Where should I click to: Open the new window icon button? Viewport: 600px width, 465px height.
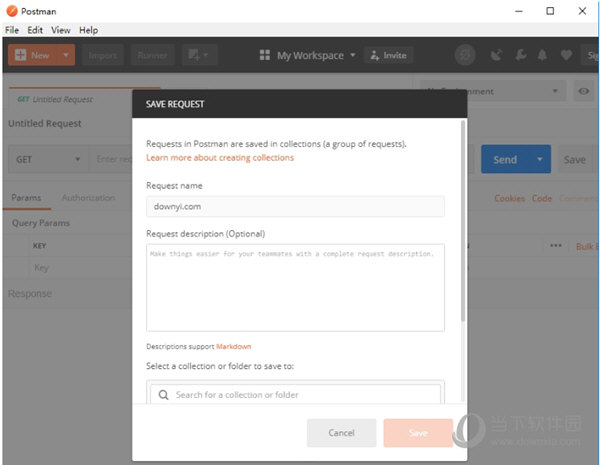[x=199, y=55]
